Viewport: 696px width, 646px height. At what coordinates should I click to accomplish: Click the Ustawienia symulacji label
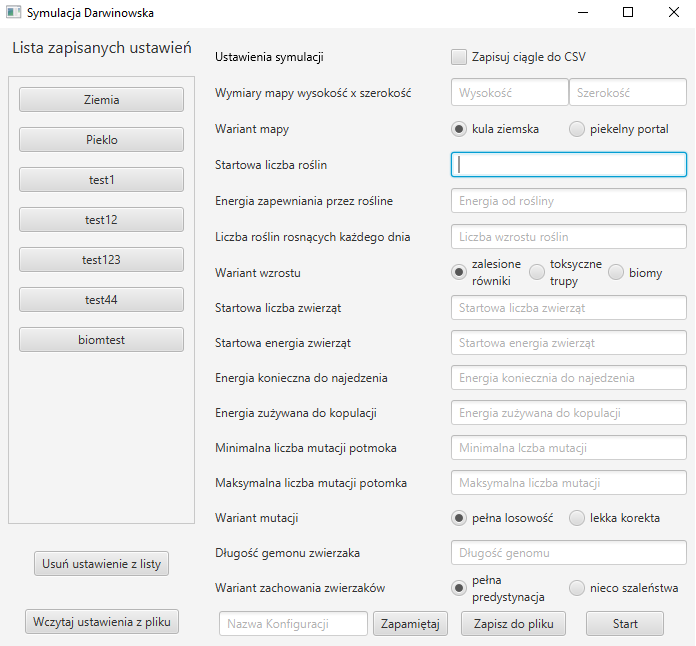[x=269, y=57]
